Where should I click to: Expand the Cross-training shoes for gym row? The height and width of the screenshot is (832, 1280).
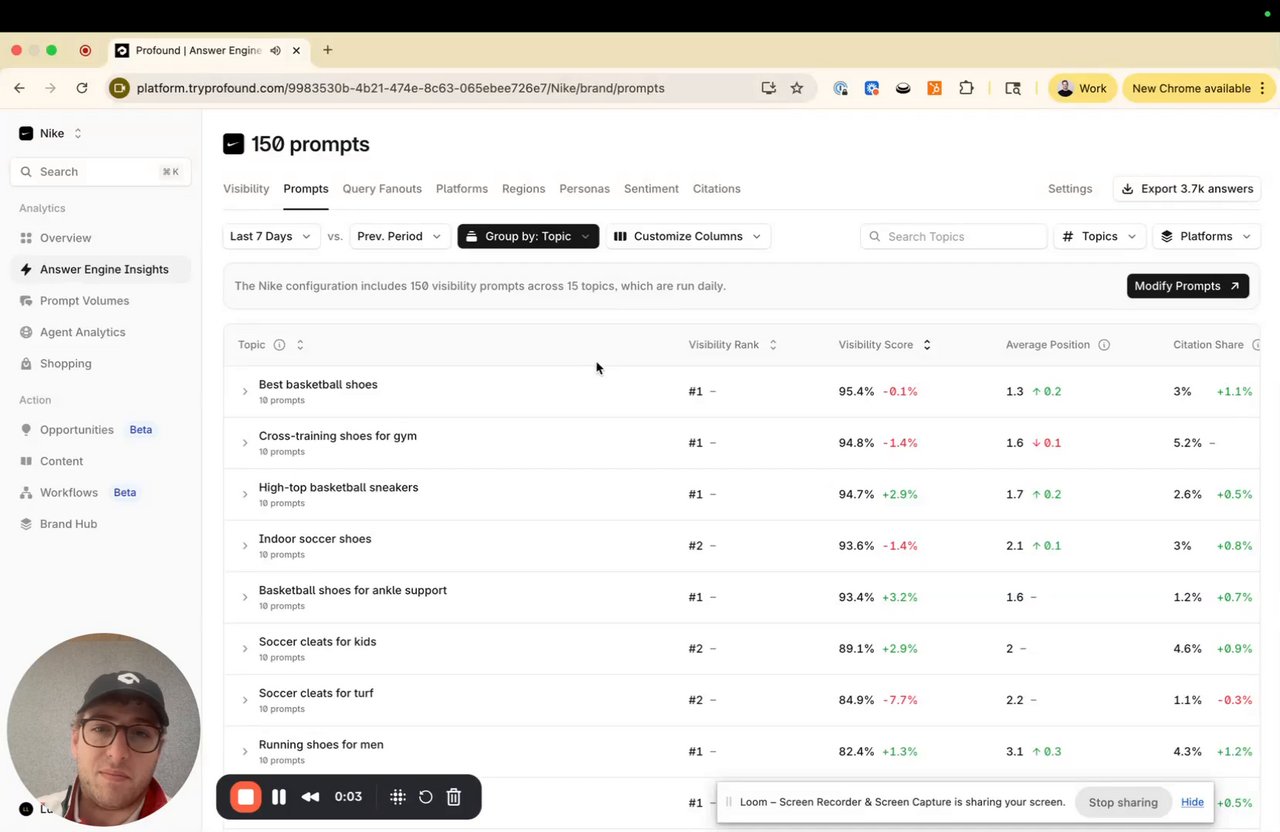245,443
